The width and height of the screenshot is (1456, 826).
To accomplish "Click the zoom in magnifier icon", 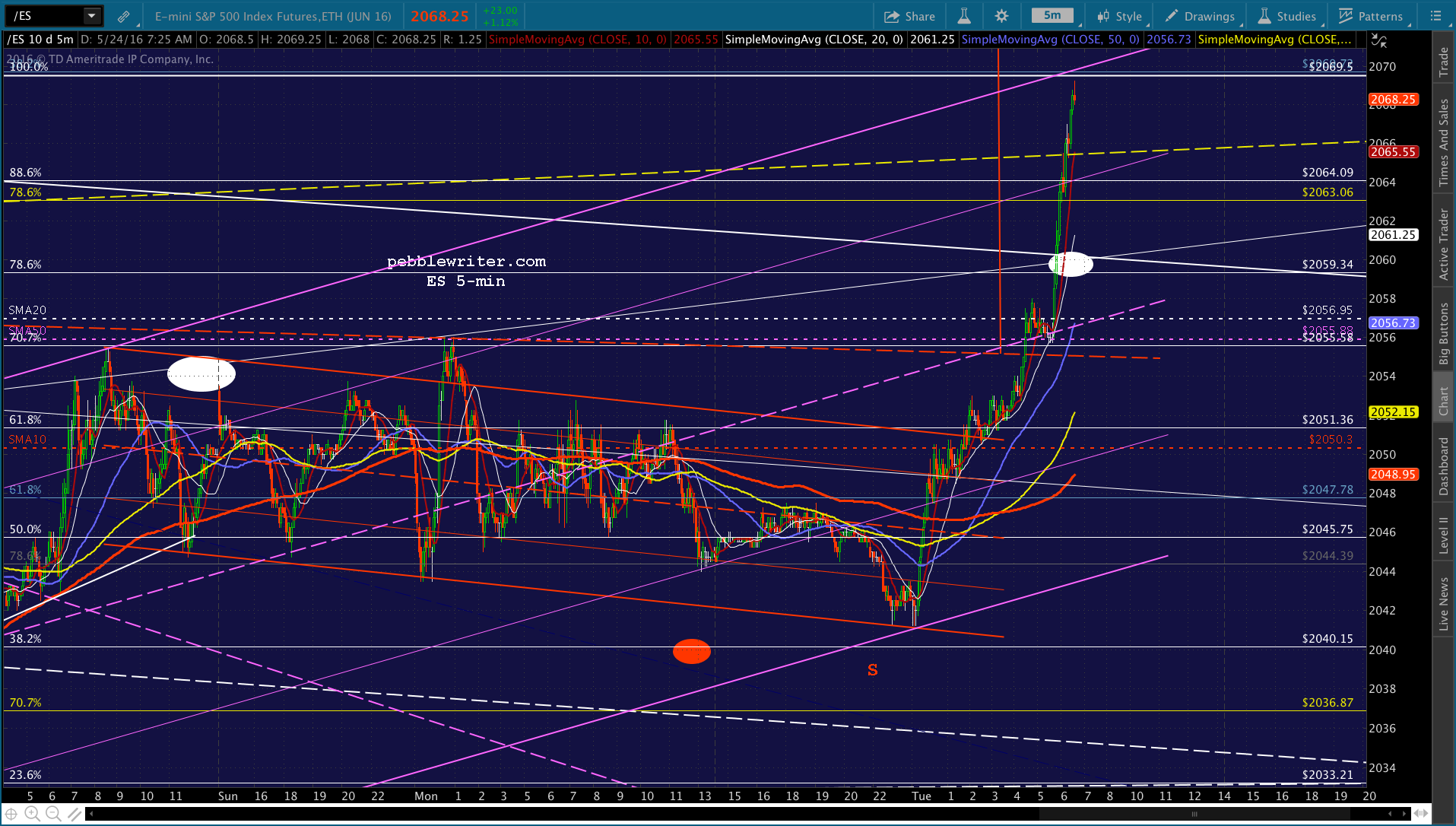I will 33,815.
